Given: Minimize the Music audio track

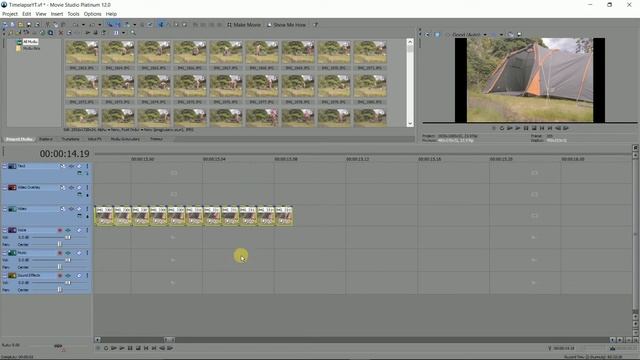Looking at the screenshot, I should tap(4, 253).
